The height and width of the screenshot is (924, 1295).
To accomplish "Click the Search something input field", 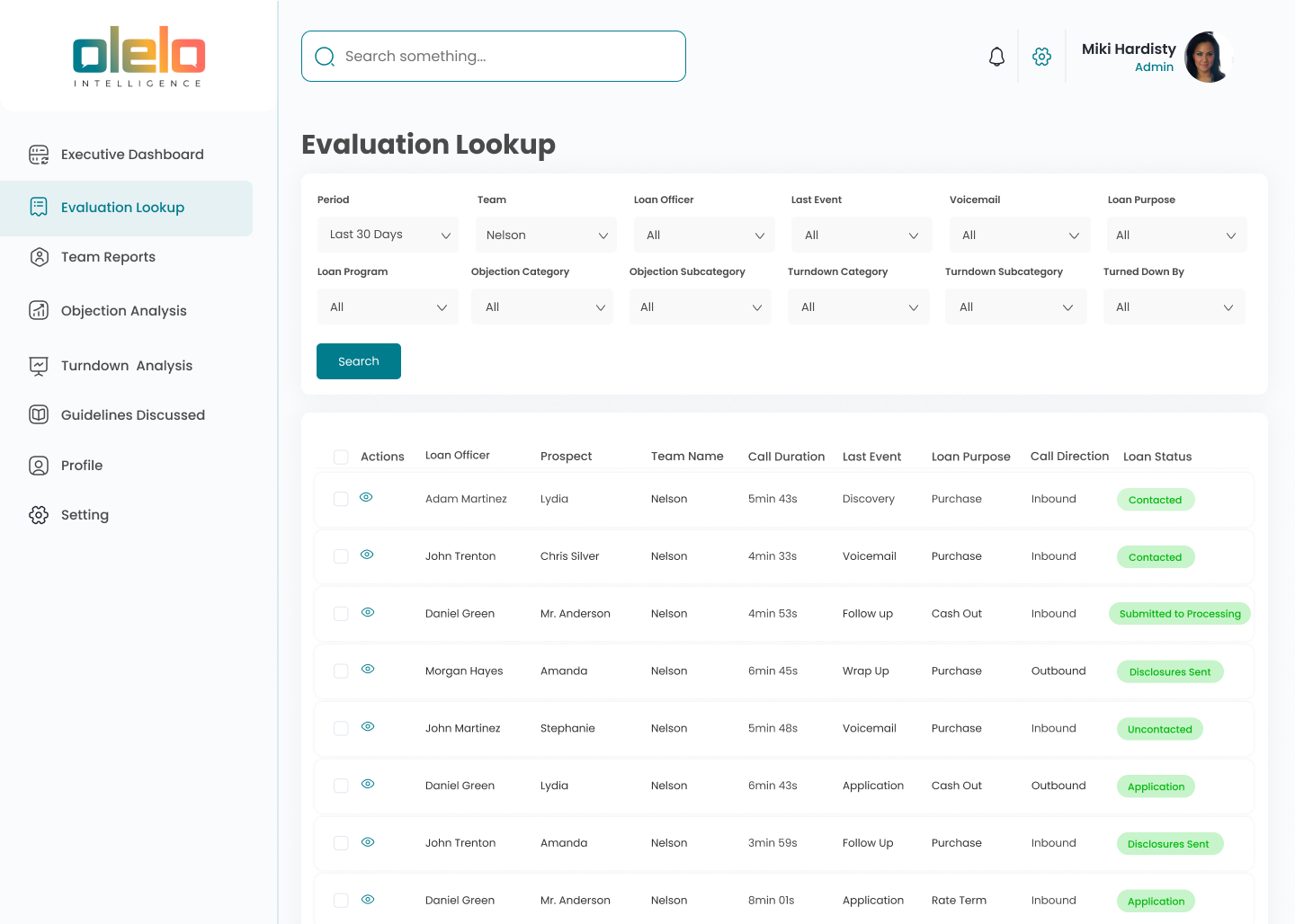I will [494, 57].
